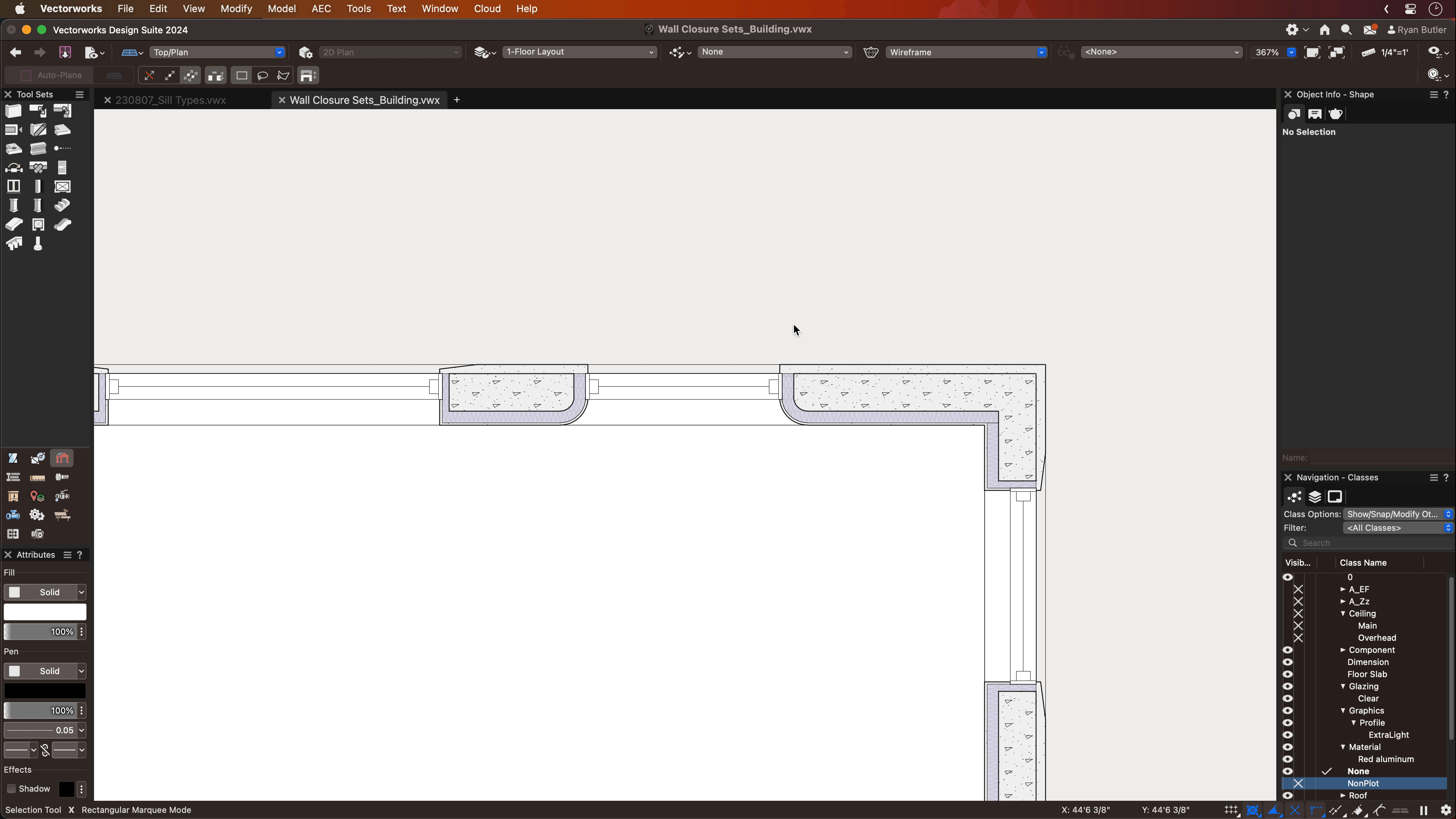Open the Fill style Solid dropdown
The width and height of the screenshot is (1456, 819).
click(x=45, y=592)
